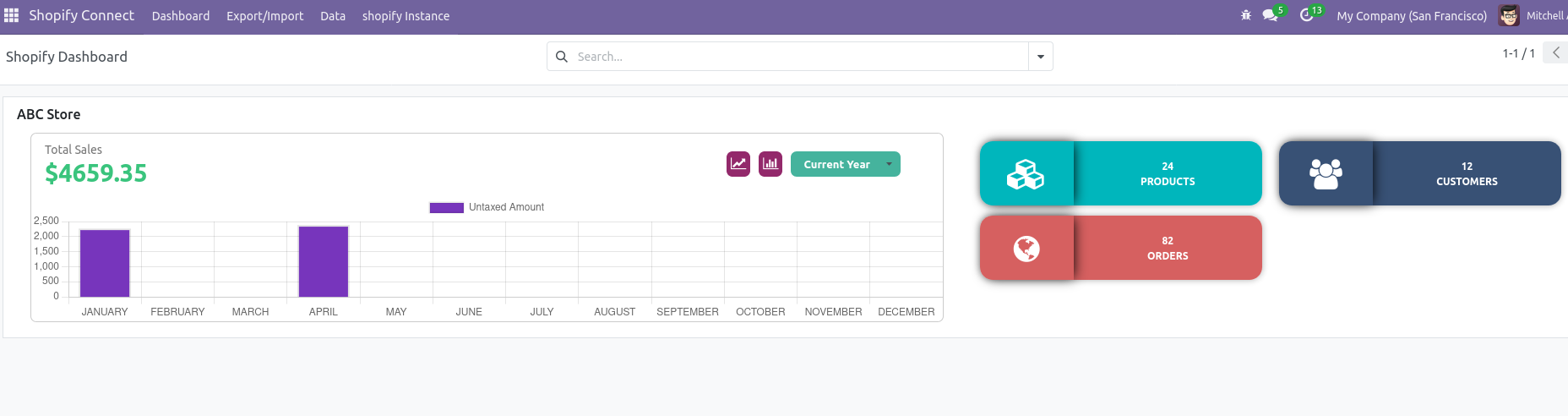
Task: Open My Company (San Francisco) switcher
Action: click(x=1412, y=15)
